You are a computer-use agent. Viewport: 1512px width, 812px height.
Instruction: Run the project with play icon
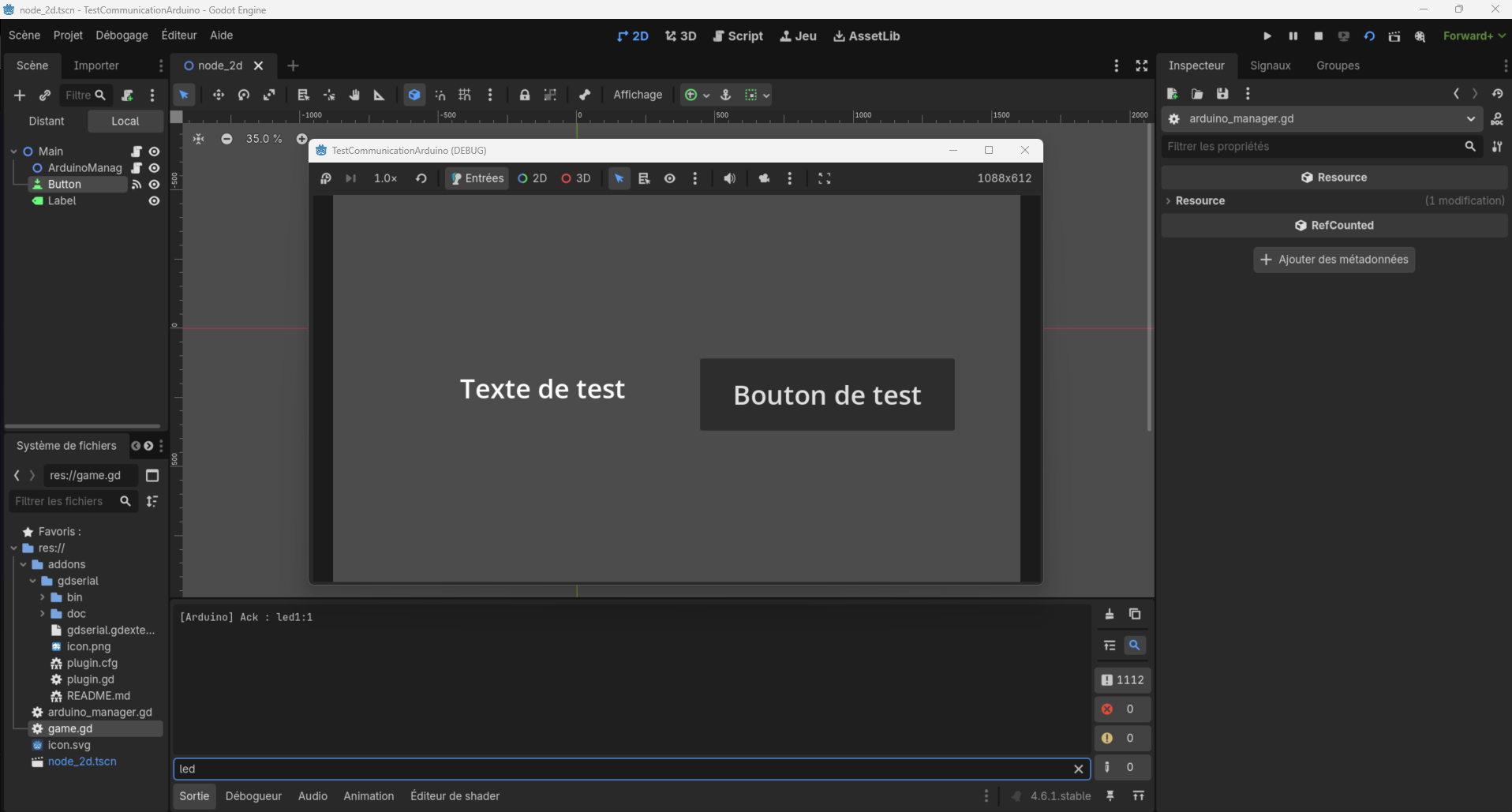click(x=1267, y=36)
